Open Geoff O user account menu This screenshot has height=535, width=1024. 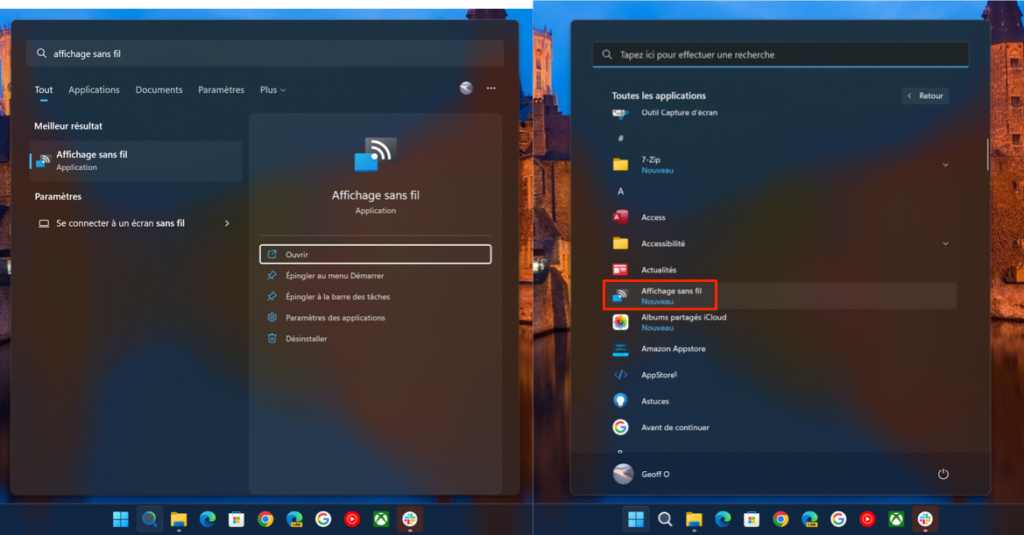click(x=642, y=474)
